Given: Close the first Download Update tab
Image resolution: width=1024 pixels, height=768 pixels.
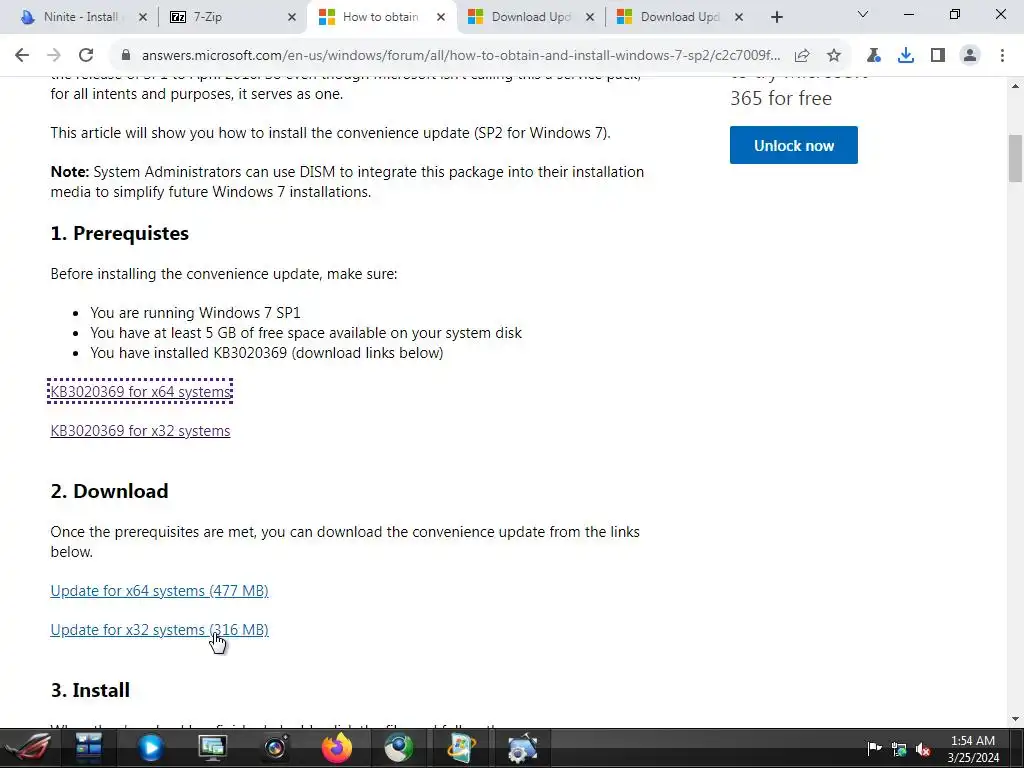Looking at the screenshot, I should (x=590, y=17).
